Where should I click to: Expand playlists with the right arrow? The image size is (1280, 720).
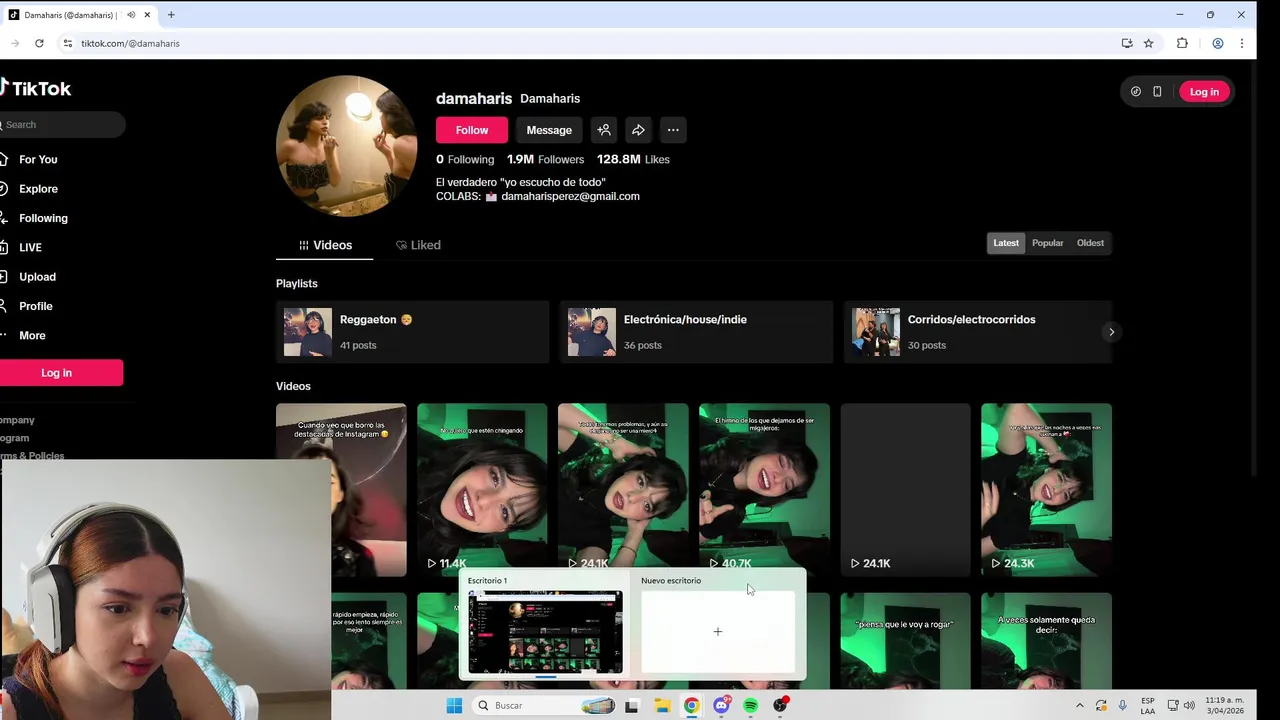click(1111, 332)
